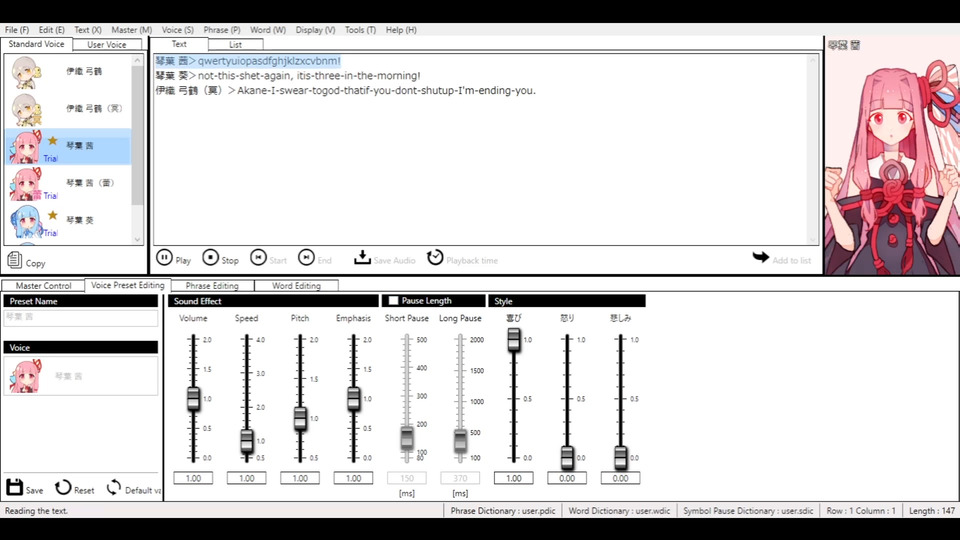Click the 怒り style slider handle
The width and height of the screenshot is (960, 540).
pos(567,457)
